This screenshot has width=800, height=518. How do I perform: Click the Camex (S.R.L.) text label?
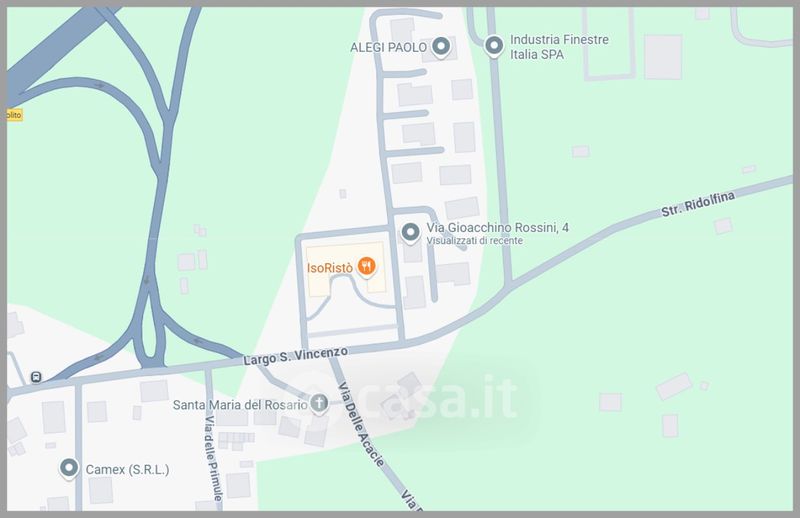[x=127, y=470]
